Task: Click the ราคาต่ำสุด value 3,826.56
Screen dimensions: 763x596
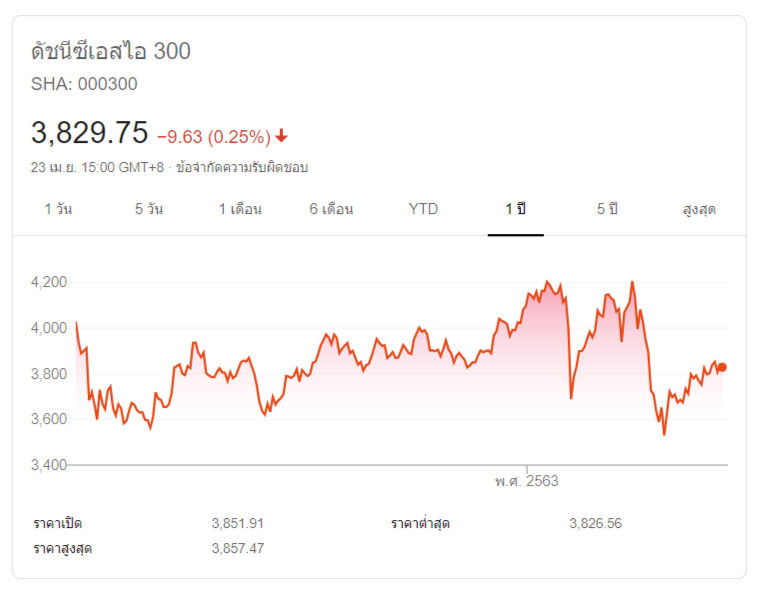Action: coord(596,523)
